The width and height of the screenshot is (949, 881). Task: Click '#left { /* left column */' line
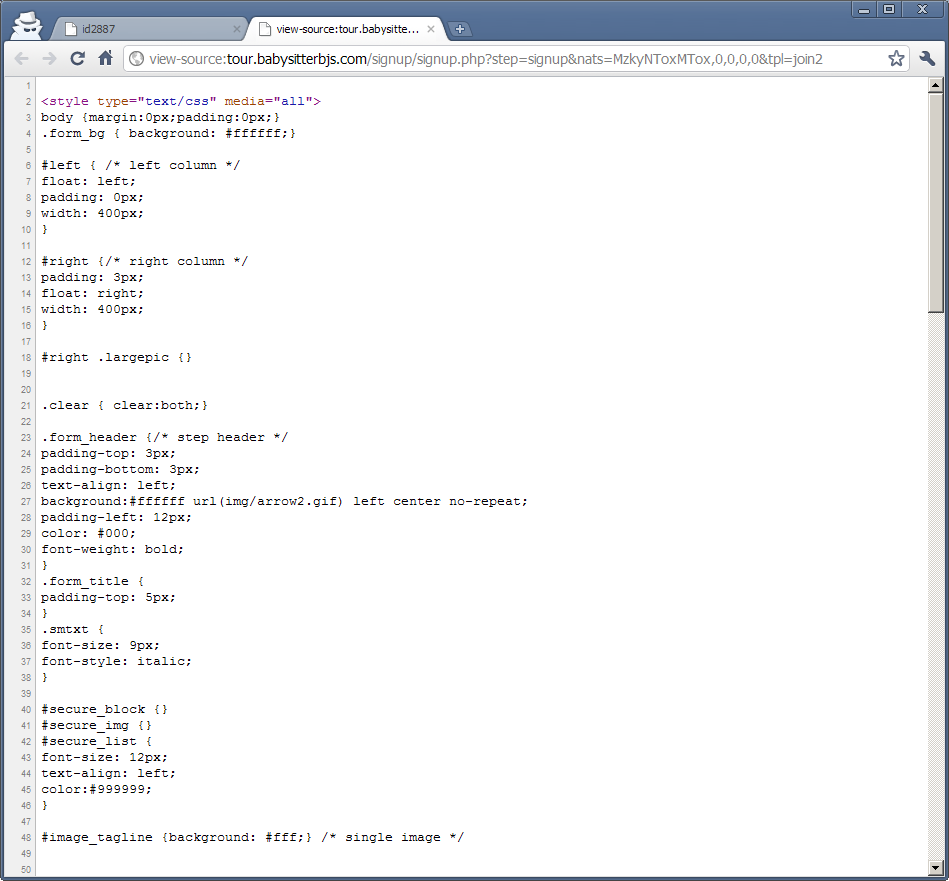click(x=140, y=165)
